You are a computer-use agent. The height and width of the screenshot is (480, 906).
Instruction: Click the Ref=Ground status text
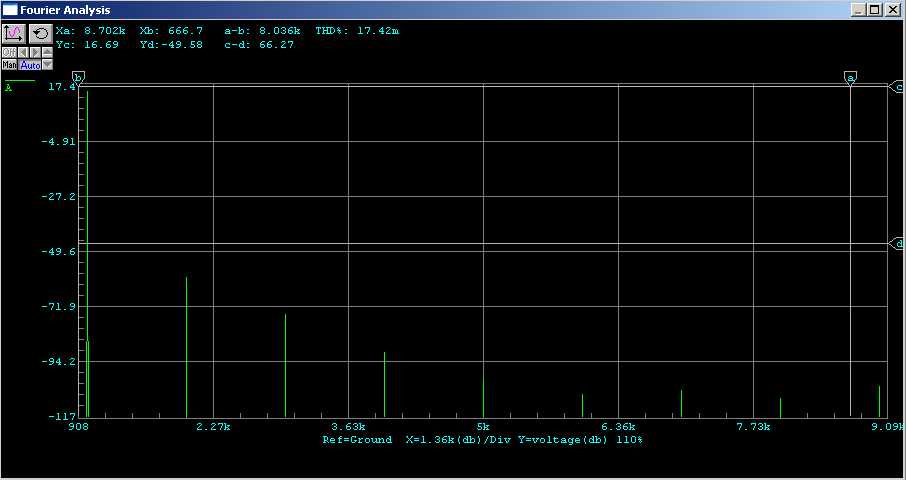point(357,440)
